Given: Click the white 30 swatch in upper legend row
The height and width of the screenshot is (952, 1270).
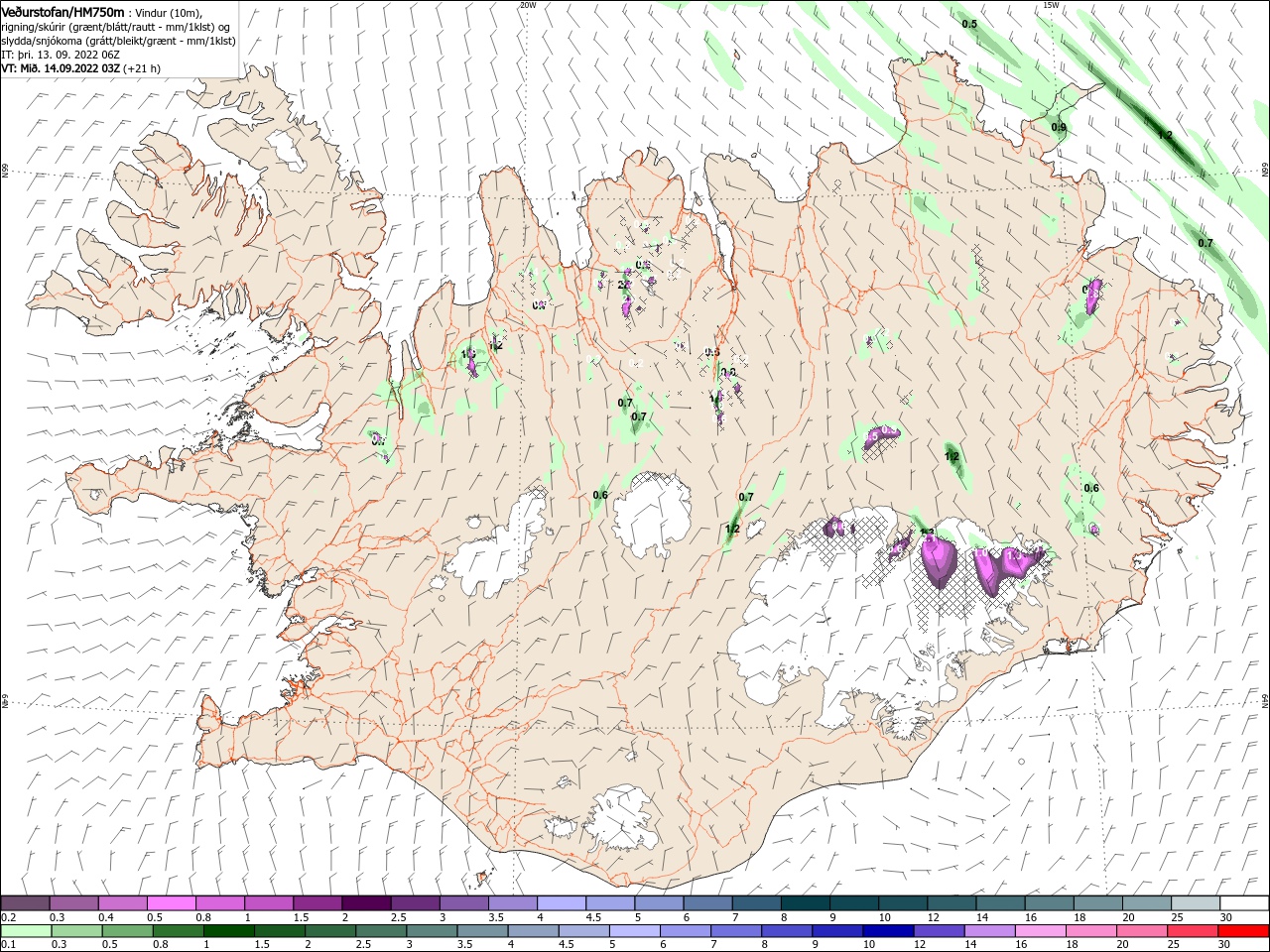Looking at the screenshot, I should (1245, 903).
